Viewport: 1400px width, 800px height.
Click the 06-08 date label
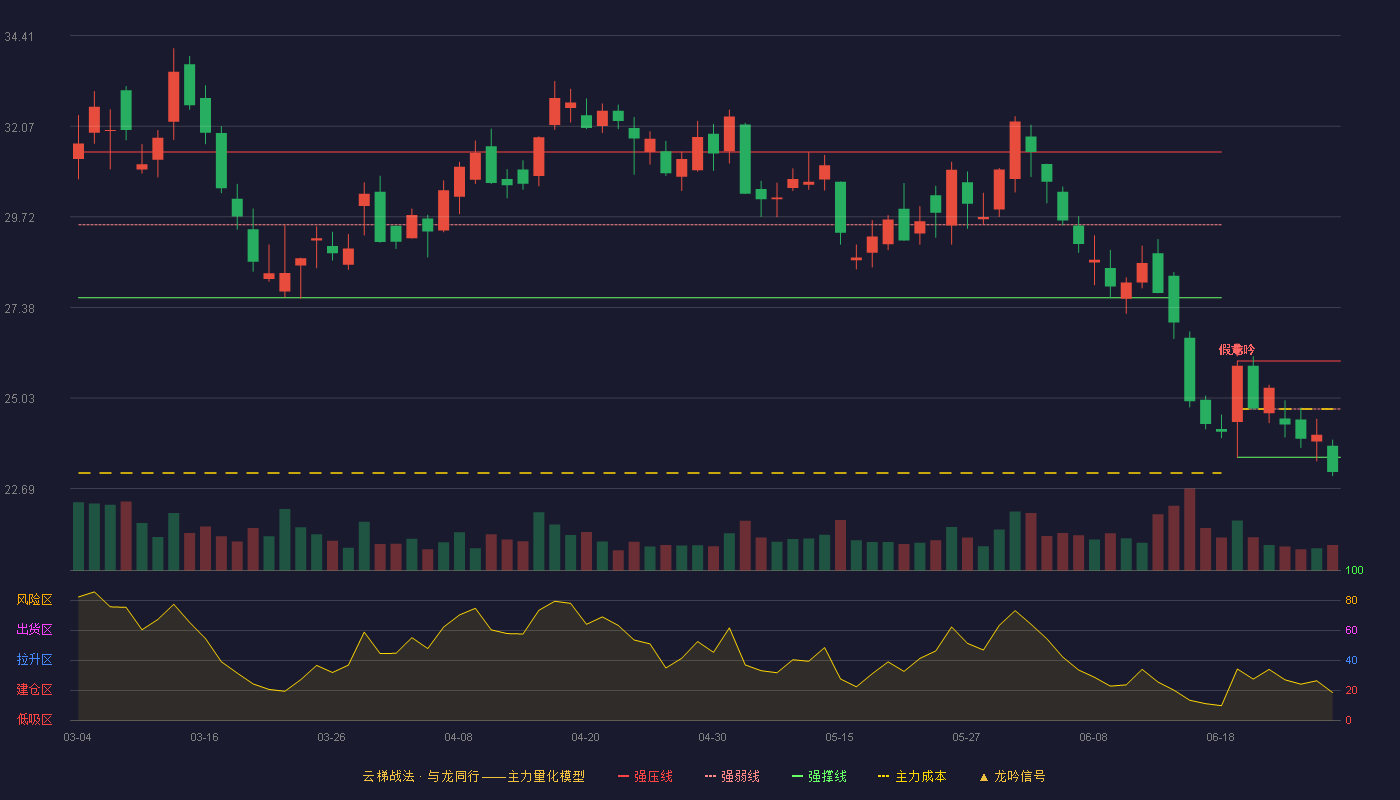click(x=1093, y=737)
